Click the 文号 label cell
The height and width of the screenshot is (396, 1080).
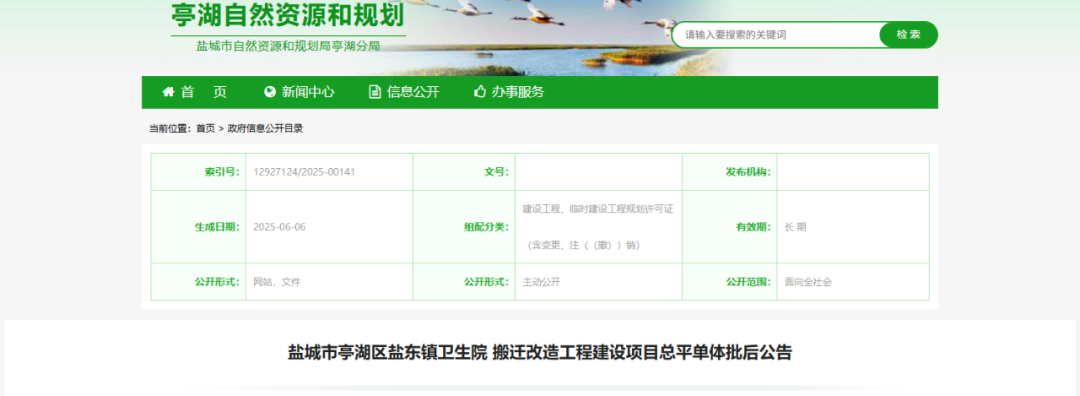click(464, 172)
